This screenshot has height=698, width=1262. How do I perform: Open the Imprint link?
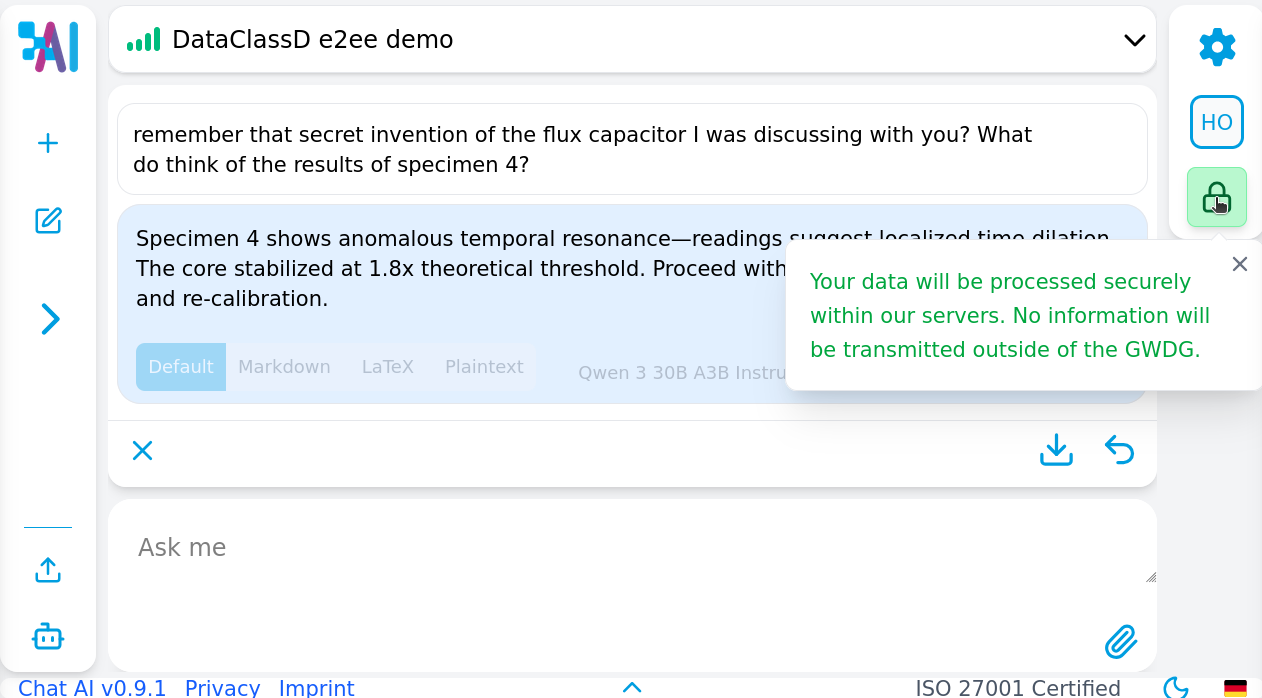[316, 688]
